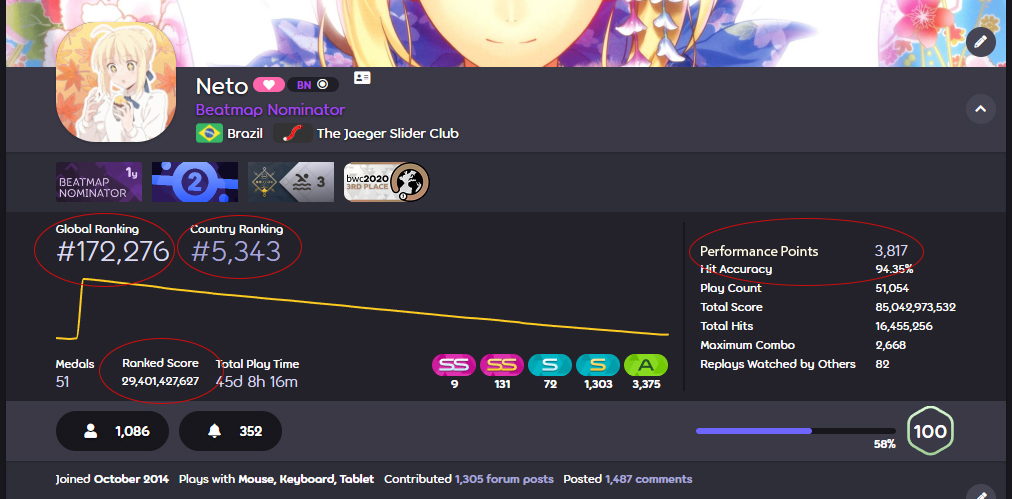The image size is (1012, 499).
Task: Click the followers button showing 1,086
Action: (x=112, y=431)
